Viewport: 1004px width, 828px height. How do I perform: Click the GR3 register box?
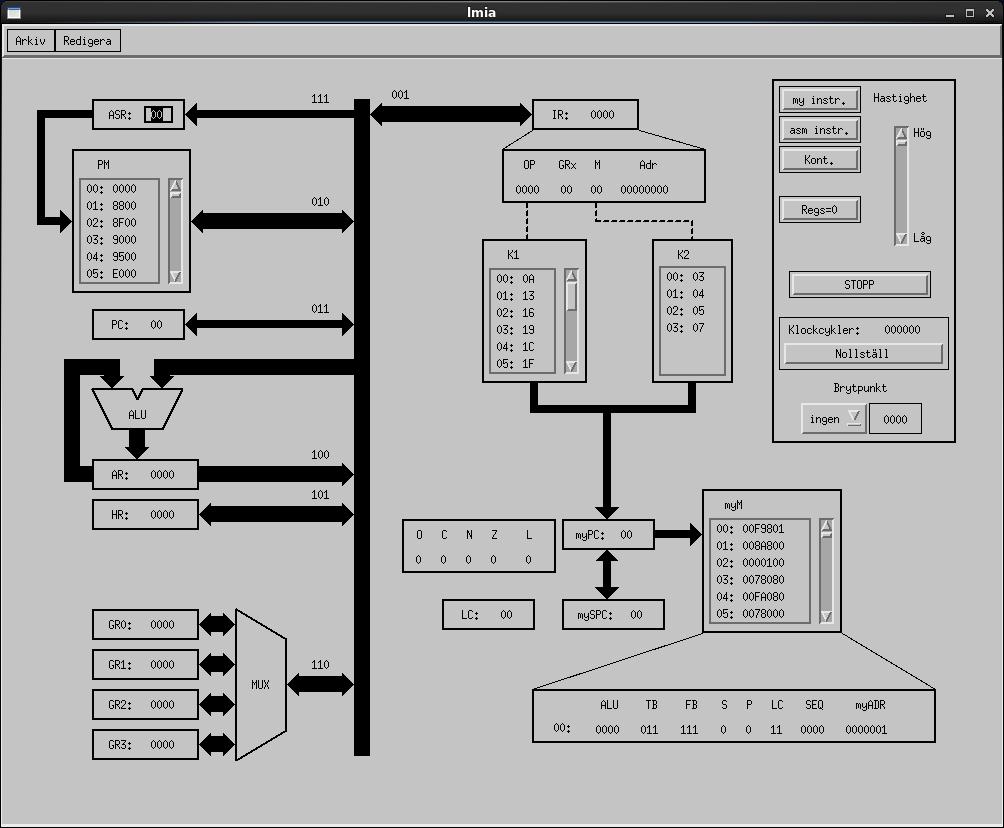click(145, 745)
